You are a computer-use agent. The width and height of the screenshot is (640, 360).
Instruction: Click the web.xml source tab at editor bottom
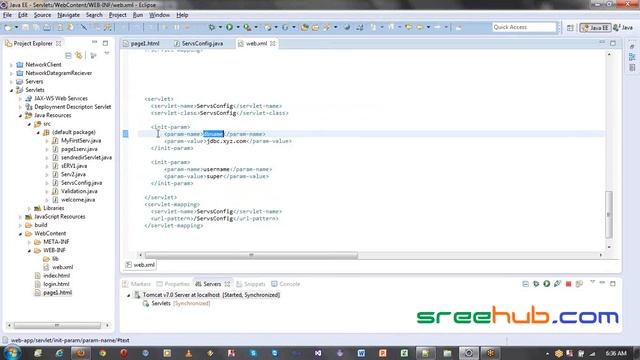pyautogui.click(x=140, y=265)
